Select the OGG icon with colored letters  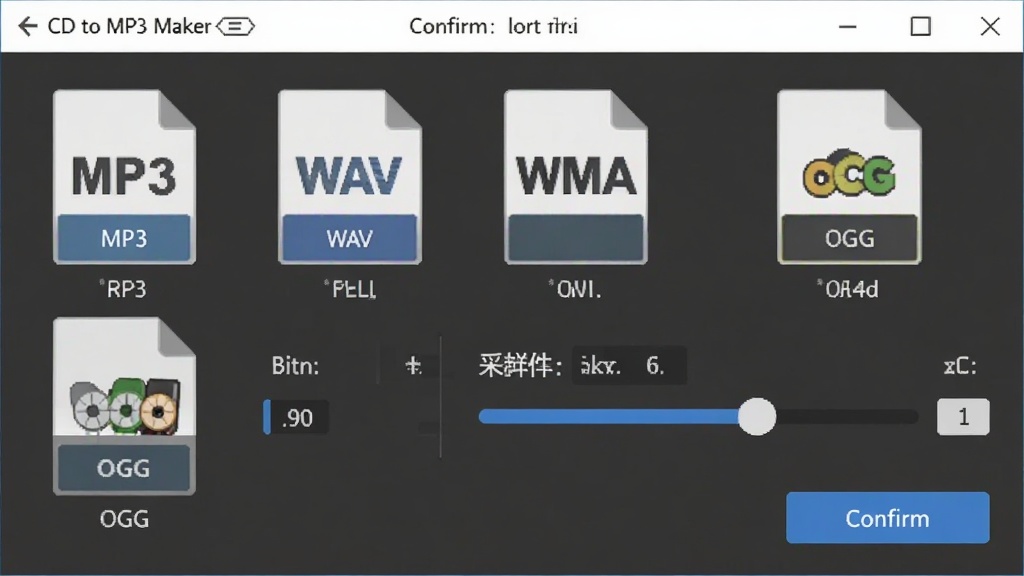[x=849, y=177]
